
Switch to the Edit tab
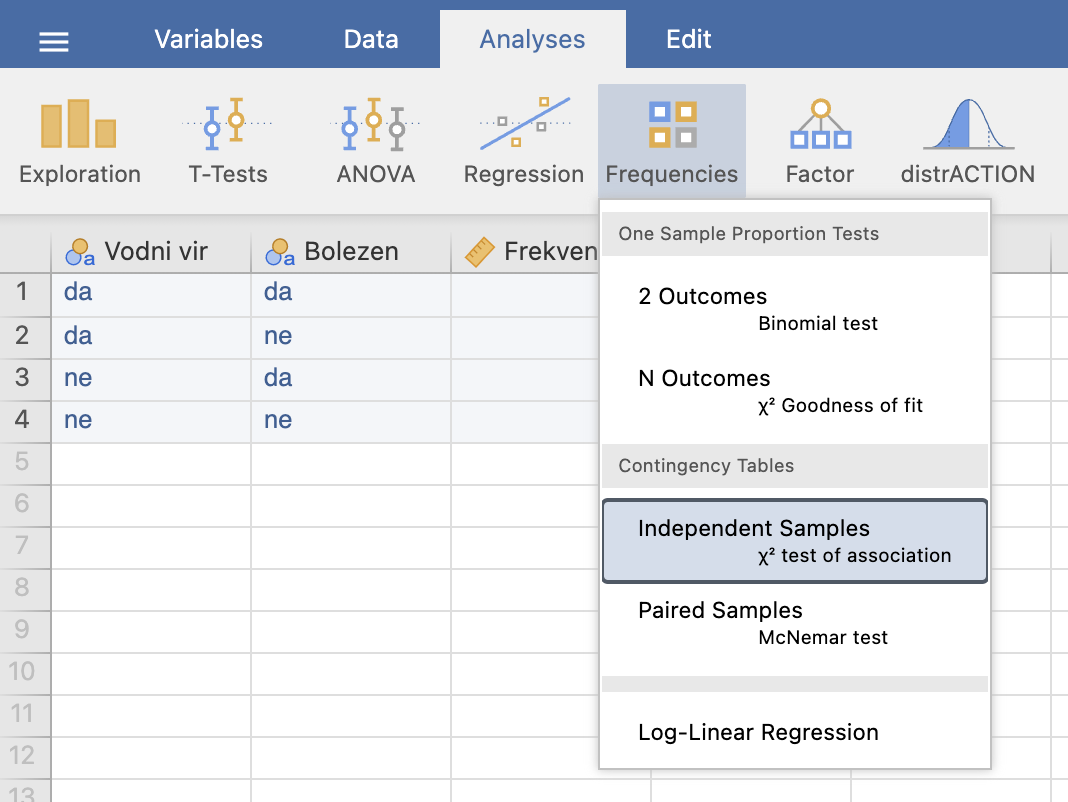(x=689, y=40)
